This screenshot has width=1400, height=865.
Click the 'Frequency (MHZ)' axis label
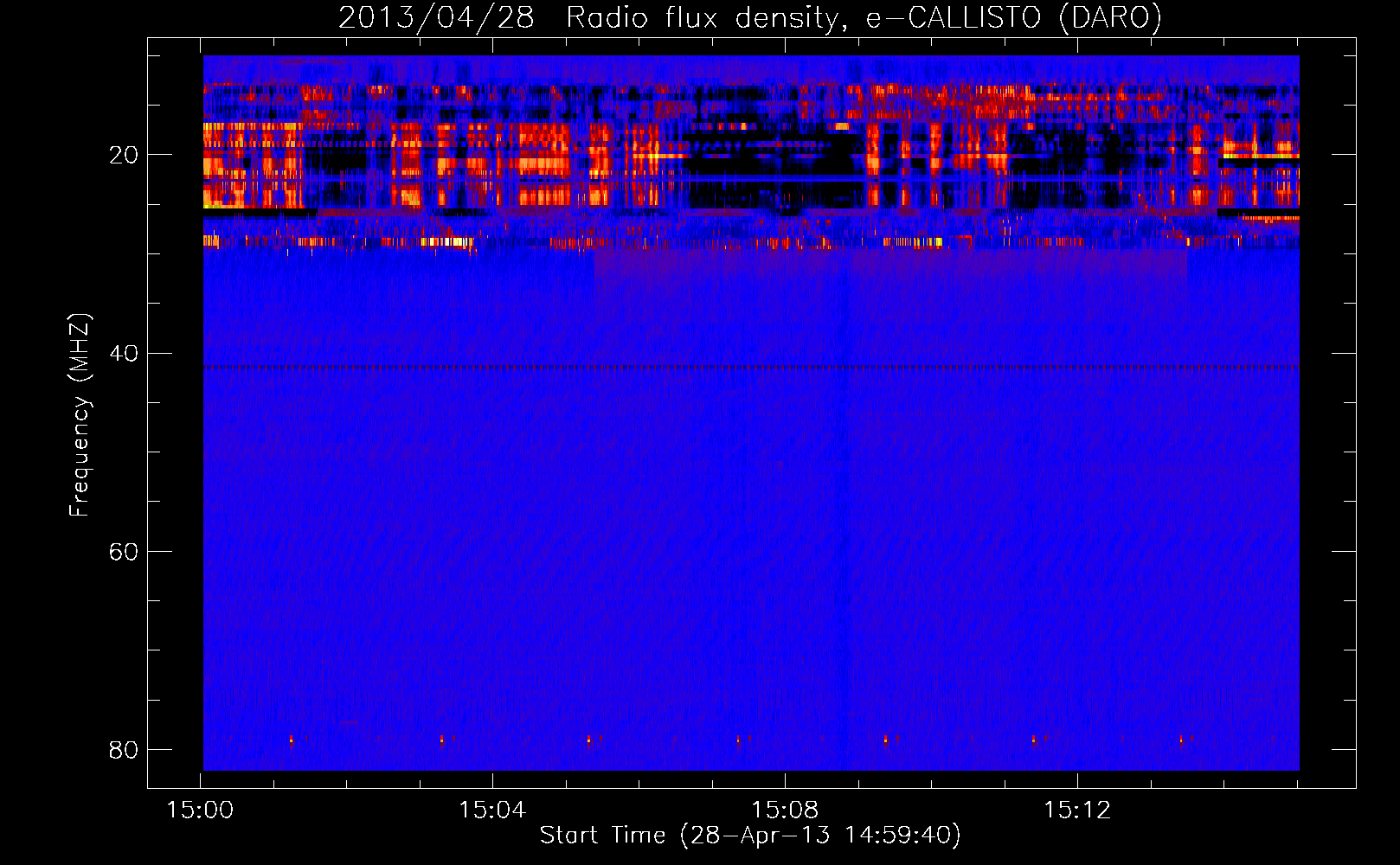click(x=79, y=415)
